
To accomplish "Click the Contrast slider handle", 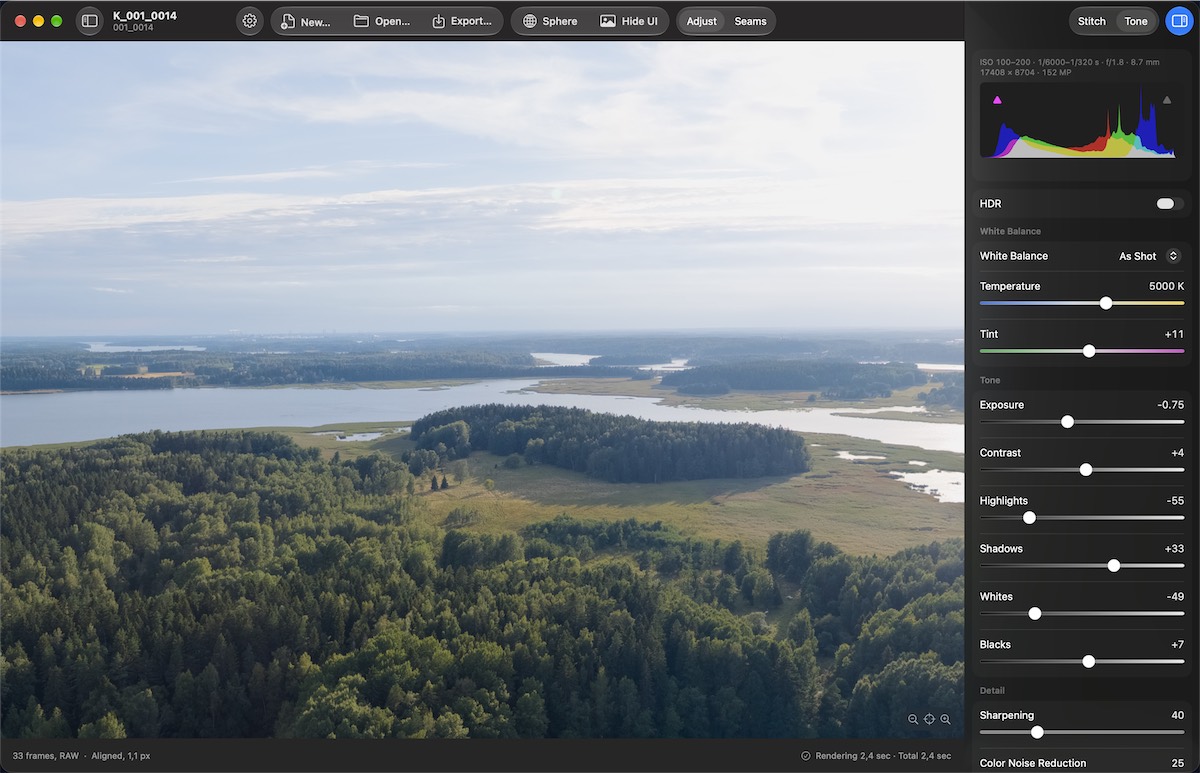I will coord(1086,470).
